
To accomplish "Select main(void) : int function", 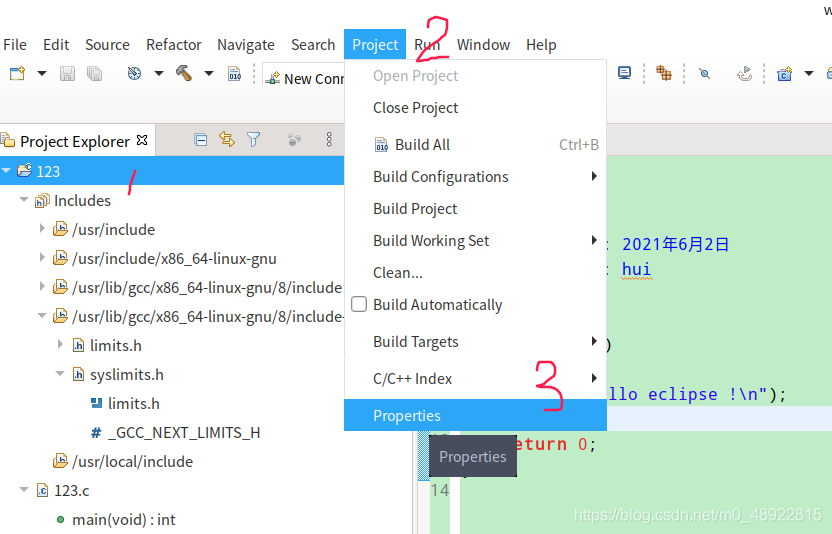I will coord(124,520).
